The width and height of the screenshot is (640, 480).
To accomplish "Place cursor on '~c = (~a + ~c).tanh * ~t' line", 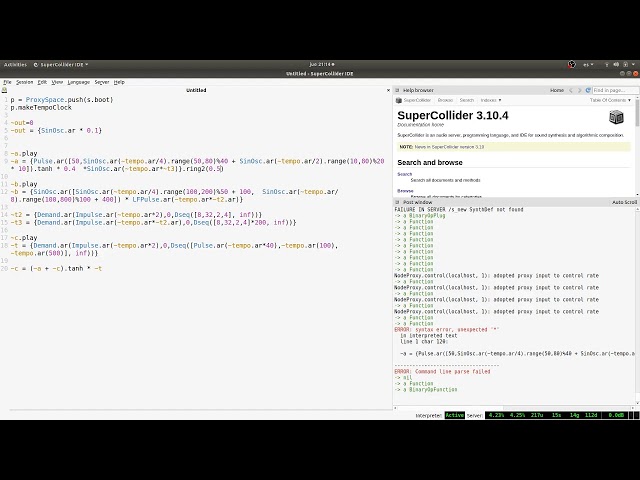I will click(x=56, y=268).
